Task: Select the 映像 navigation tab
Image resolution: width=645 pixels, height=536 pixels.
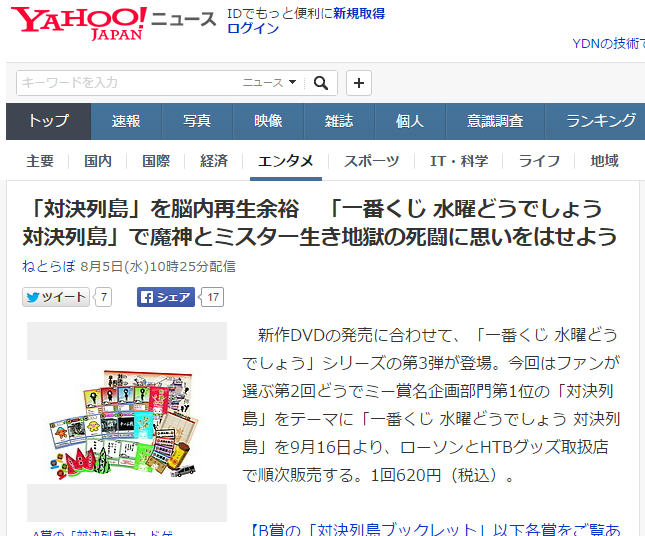Action: click(x=268, y=121)
